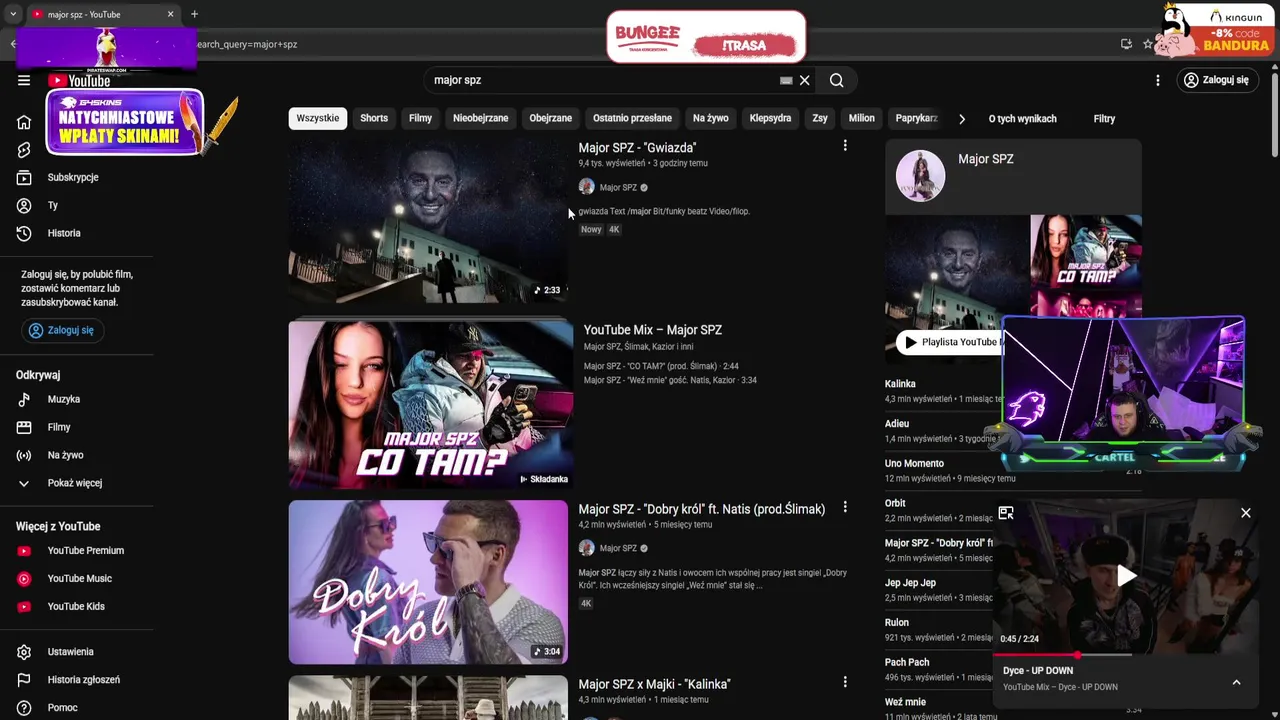Select the Obejrzane filter chip
This screenshot has height=720, width=1280.
pos(551,118)
